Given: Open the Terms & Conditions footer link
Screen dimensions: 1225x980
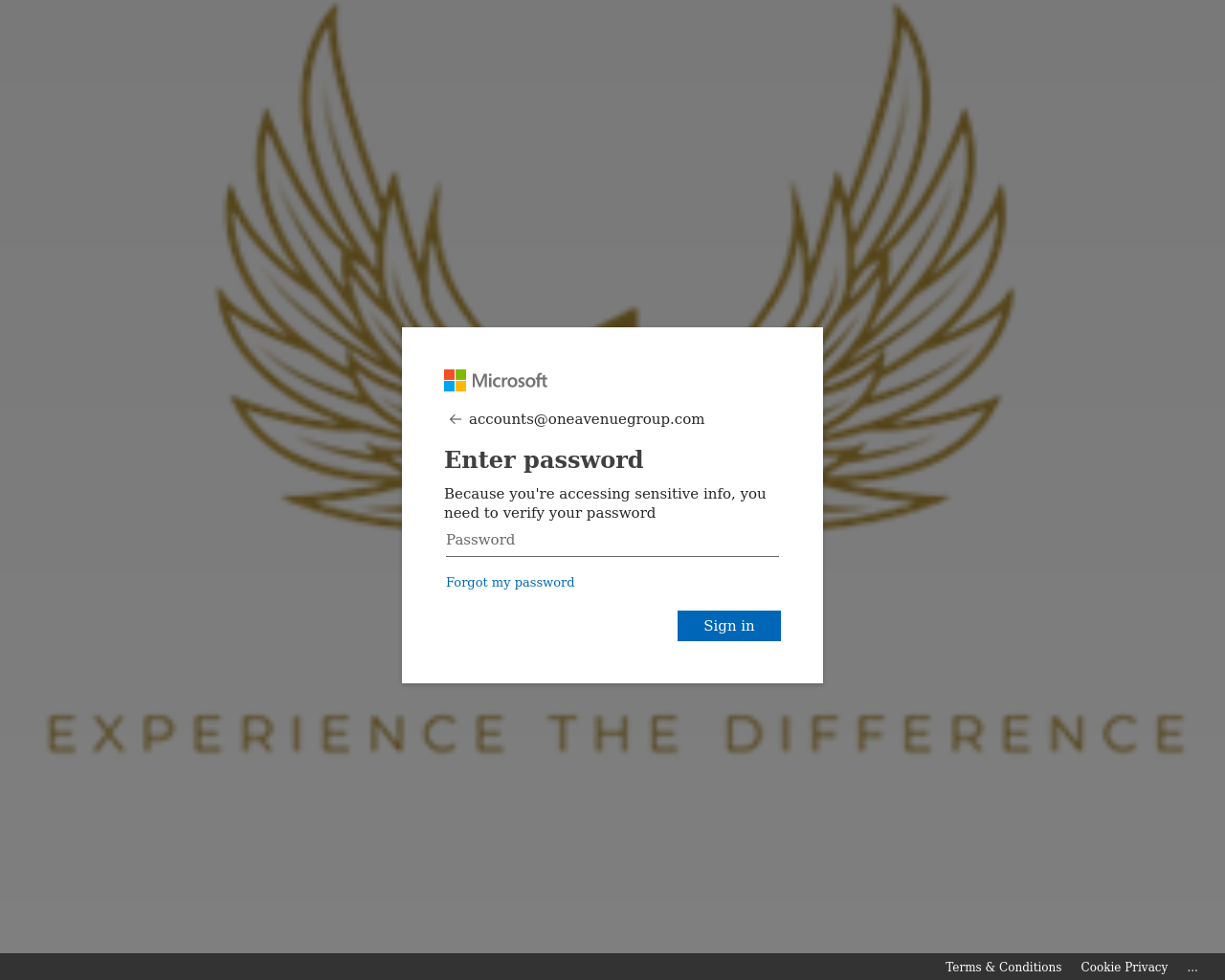Looking at the screenshot, I should (1003, 968).
